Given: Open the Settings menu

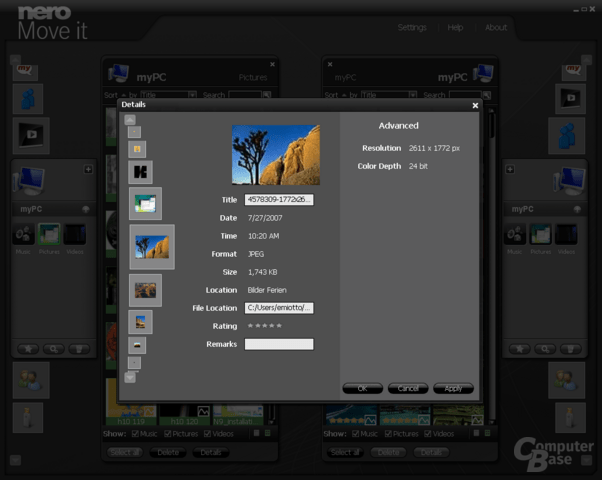Looking at the screenshot, I should [x=412, y=28].
